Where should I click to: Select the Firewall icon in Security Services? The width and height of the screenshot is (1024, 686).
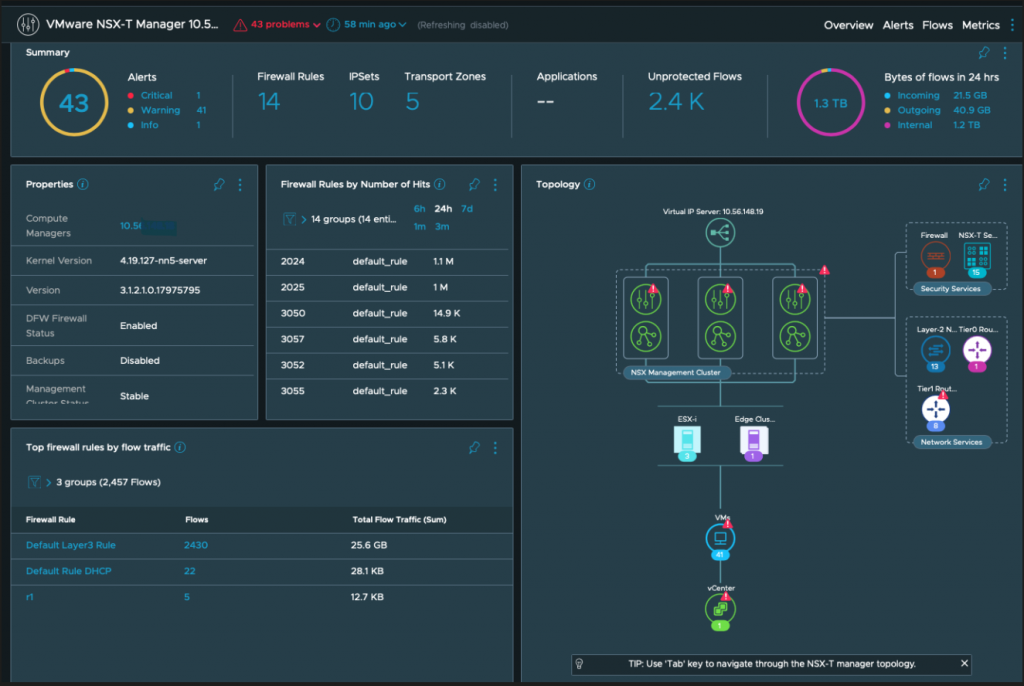(x=934, y=256)
